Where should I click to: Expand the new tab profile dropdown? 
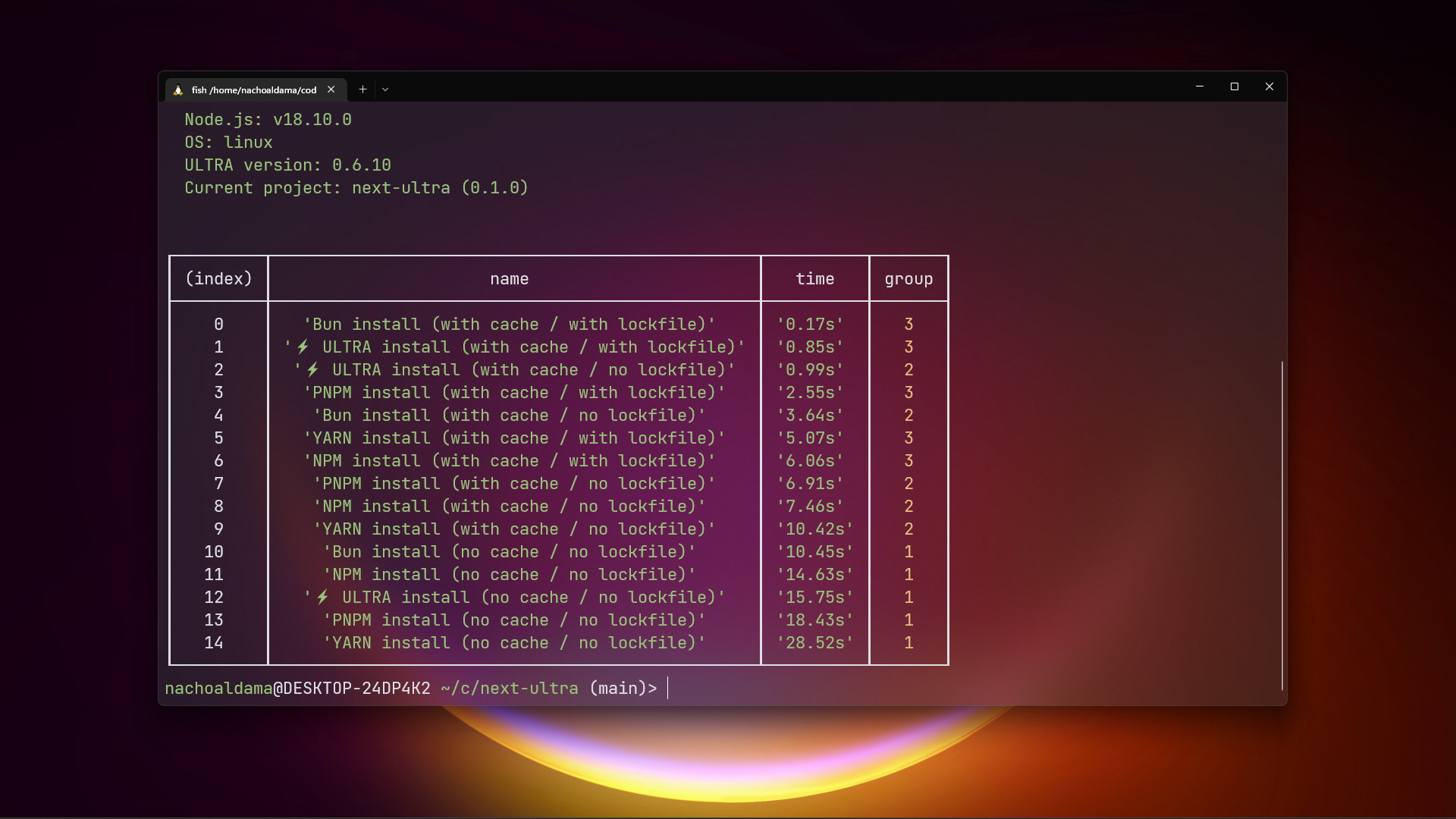pyautogui.click(x=385, y=89)
